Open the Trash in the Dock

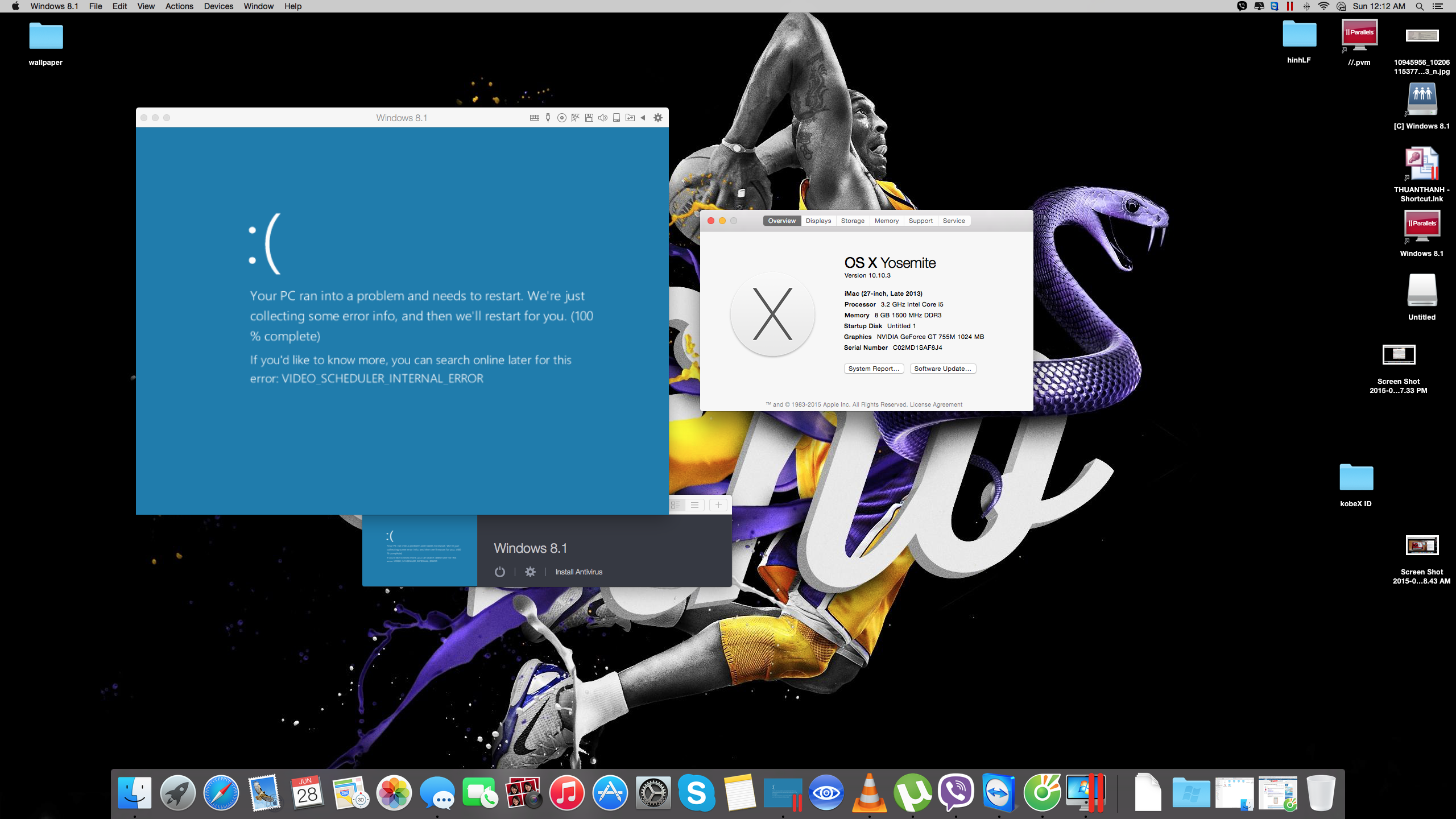[x=1321, y=792]
